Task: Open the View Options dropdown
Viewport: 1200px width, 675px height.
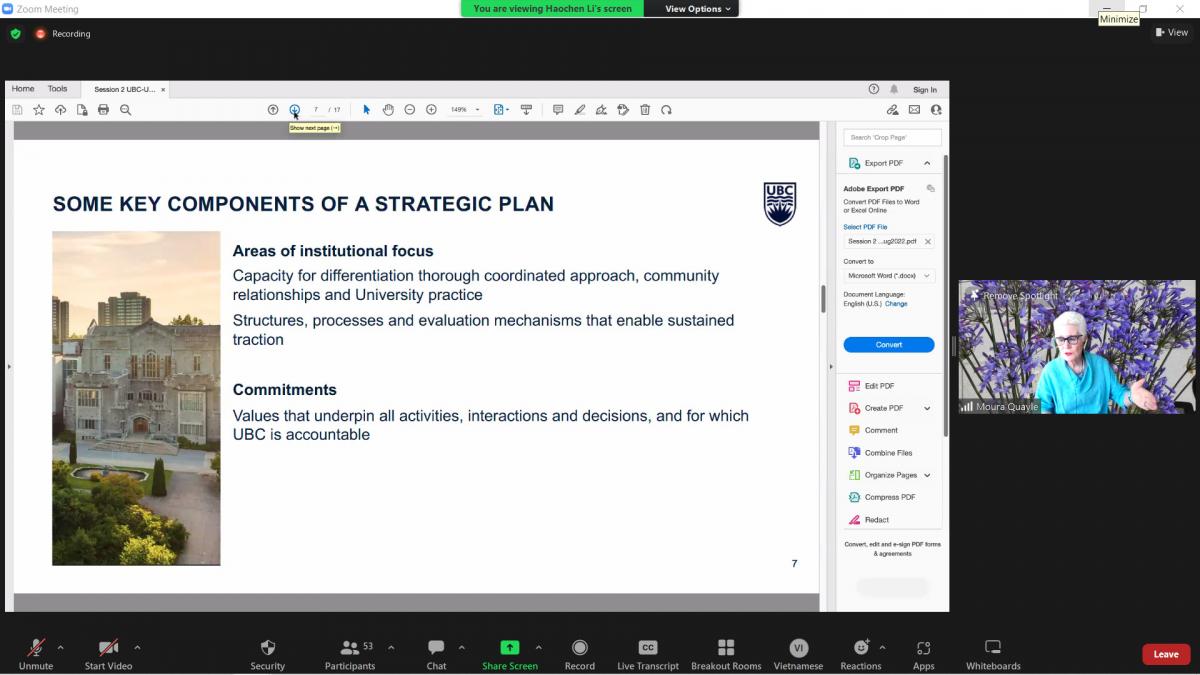Action: [x=698, y=9]
